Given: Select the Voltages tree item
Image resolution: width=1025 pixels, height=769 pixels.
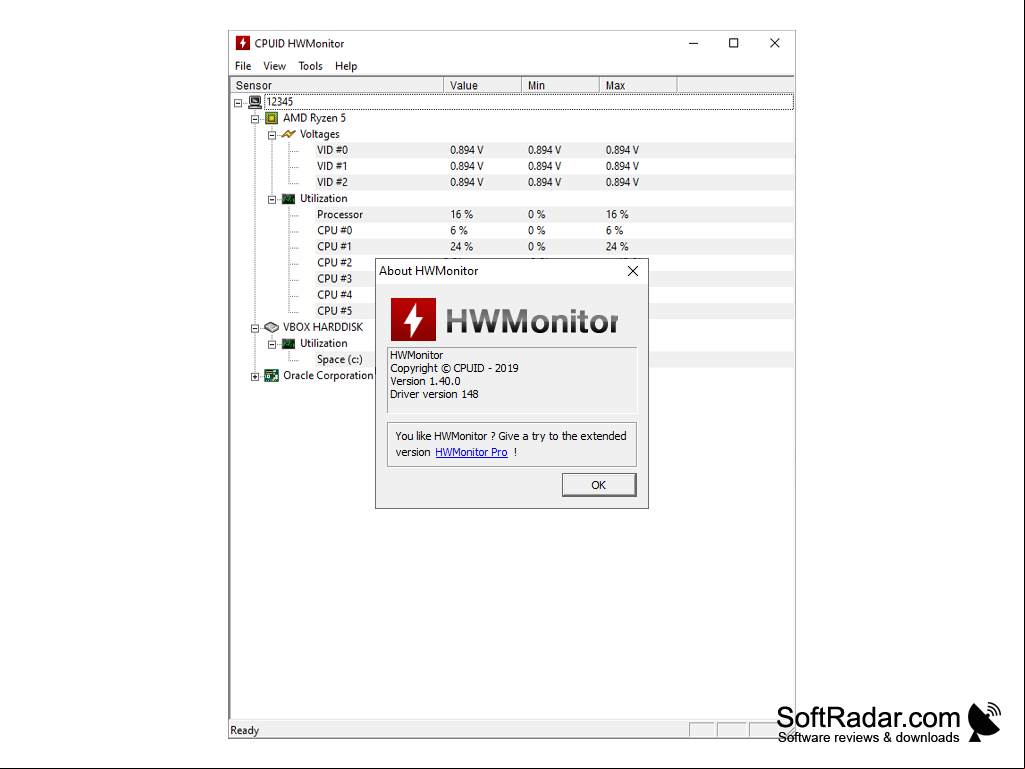Looking at the screenshot, I should (320, 134).
